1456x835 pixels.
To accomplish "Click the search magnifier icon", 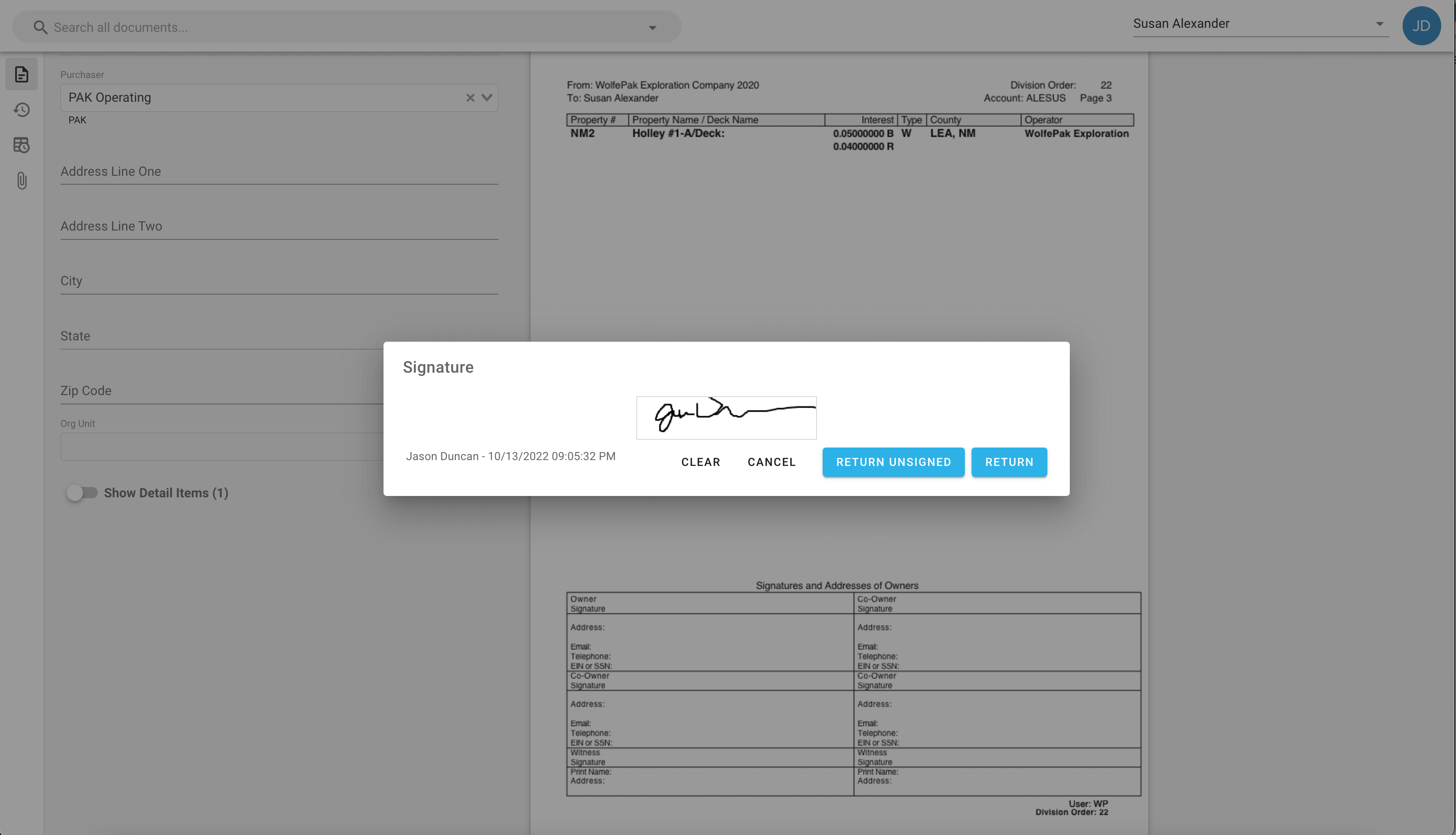I will coord(40,27).
